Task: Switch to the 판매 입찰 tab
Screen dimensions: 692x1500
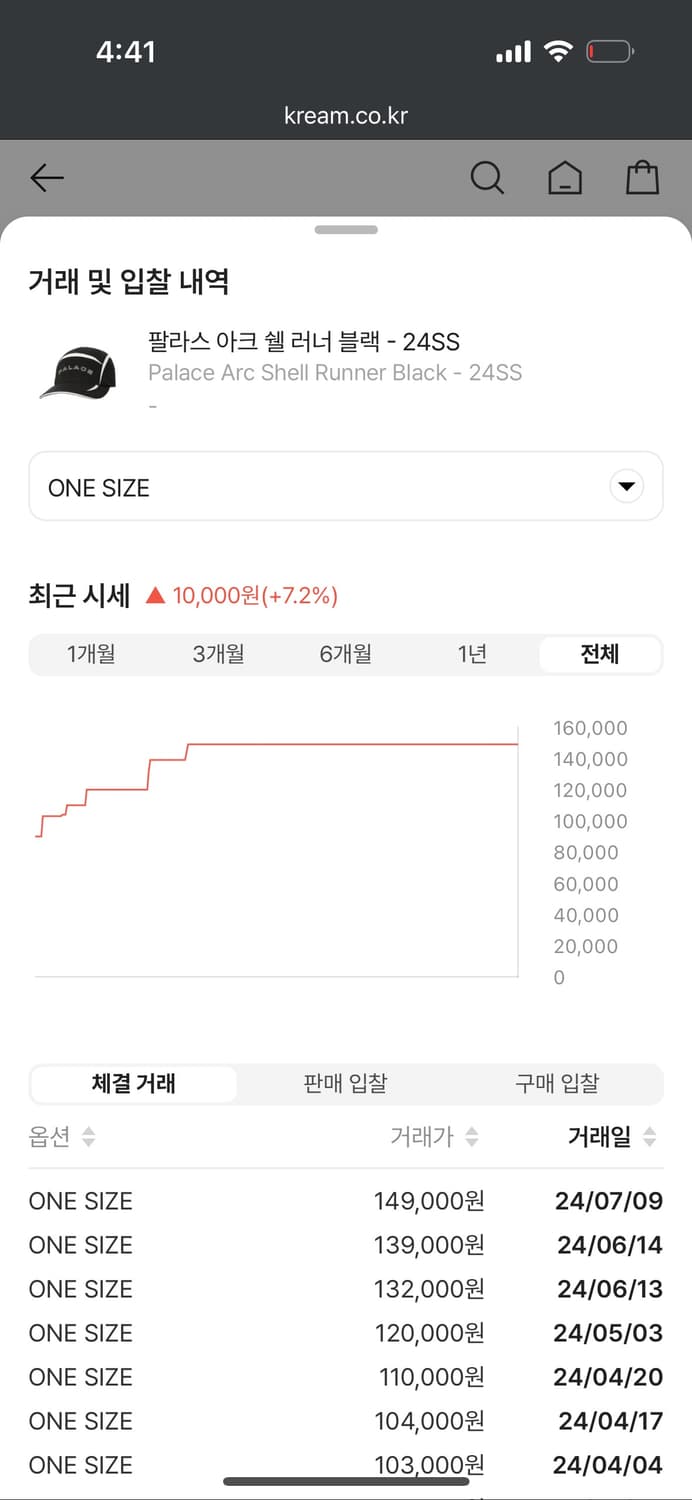Action: pos(345,1083)
